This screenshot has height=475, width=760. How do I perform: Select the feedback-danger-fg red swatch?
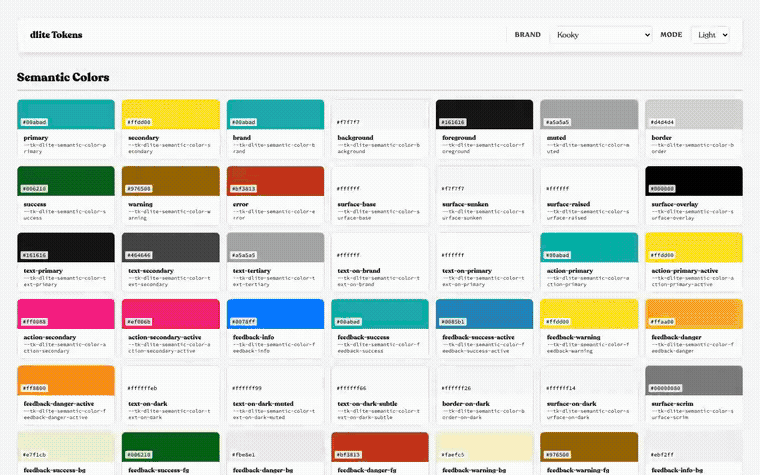click(380, 446)
